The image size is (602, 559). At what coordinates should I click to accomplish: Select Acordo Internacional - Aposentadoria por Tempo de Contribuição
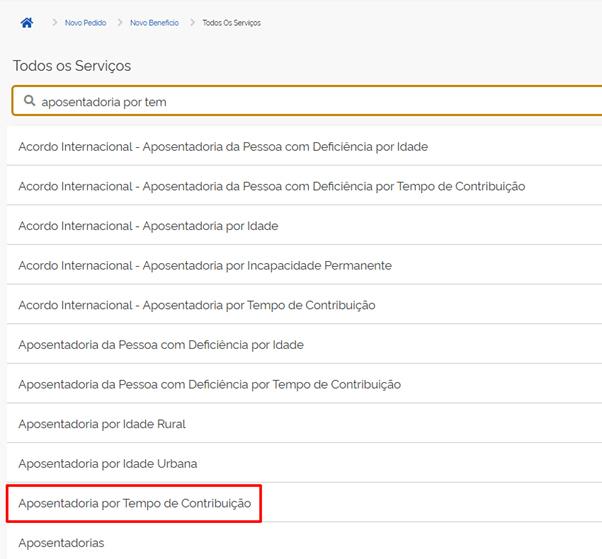pyautogui.click(x=304, y=304)
